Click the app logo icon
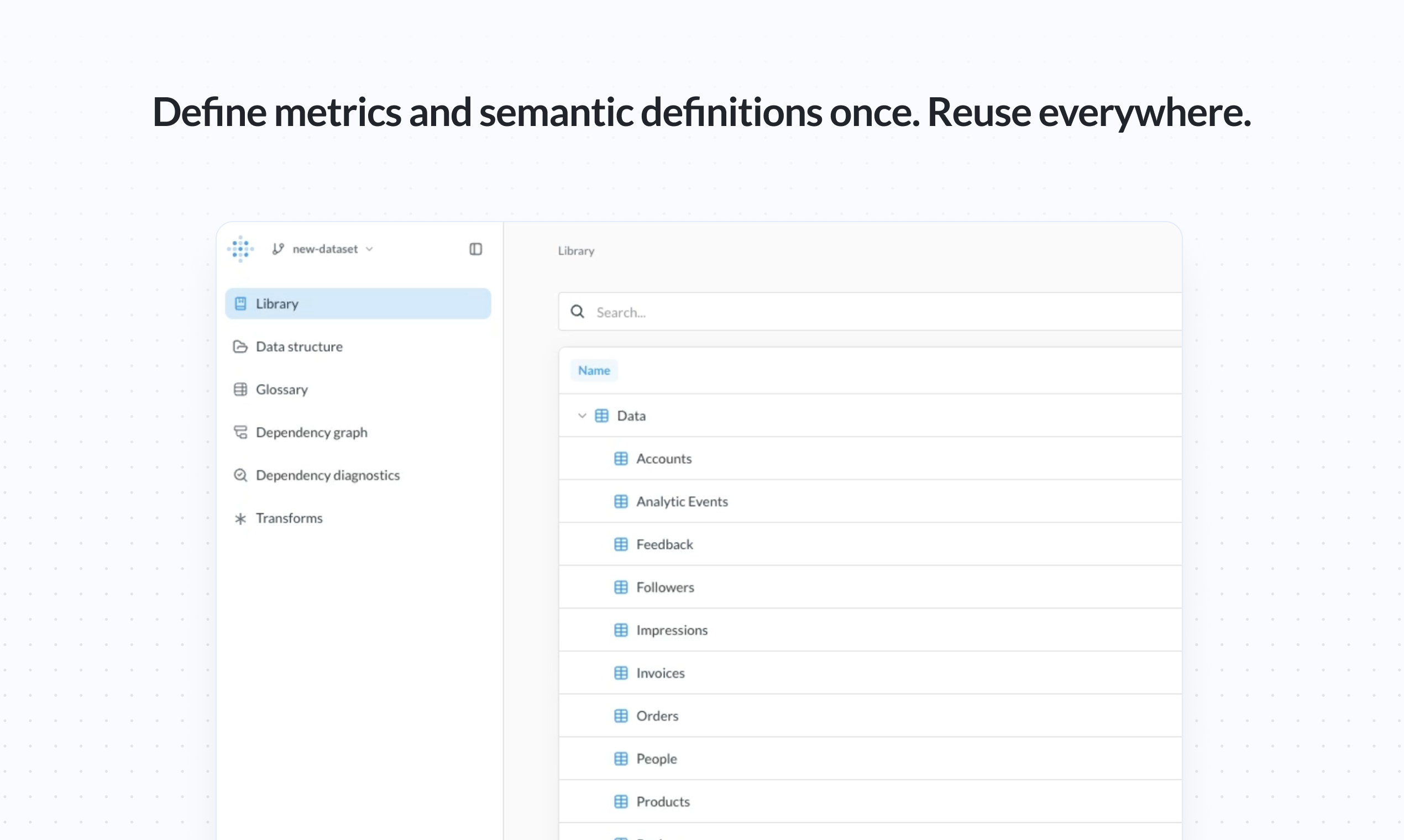 coord(240,249)
